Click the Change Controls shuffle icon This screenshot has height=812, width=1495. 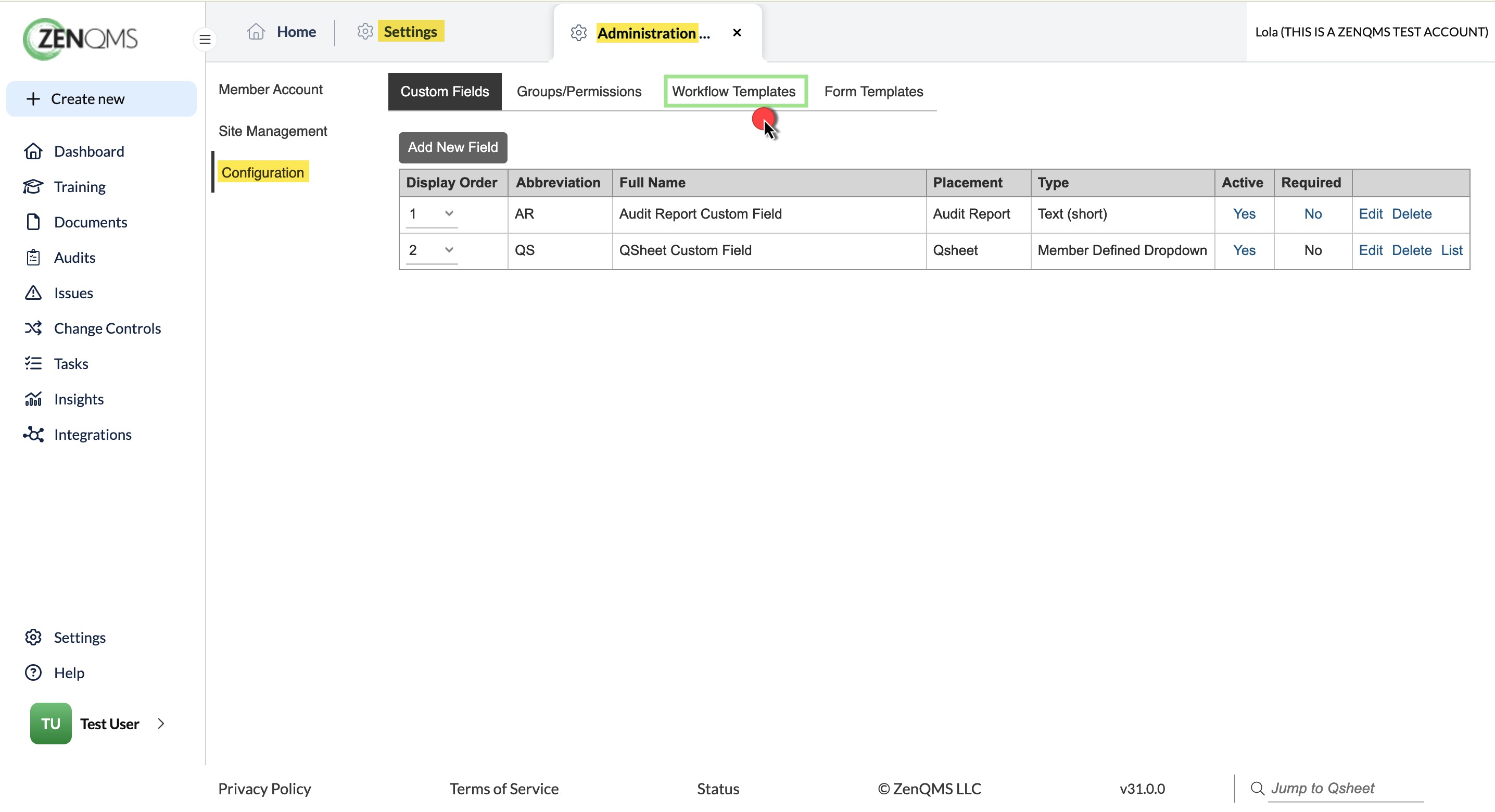tap(33, 328)
